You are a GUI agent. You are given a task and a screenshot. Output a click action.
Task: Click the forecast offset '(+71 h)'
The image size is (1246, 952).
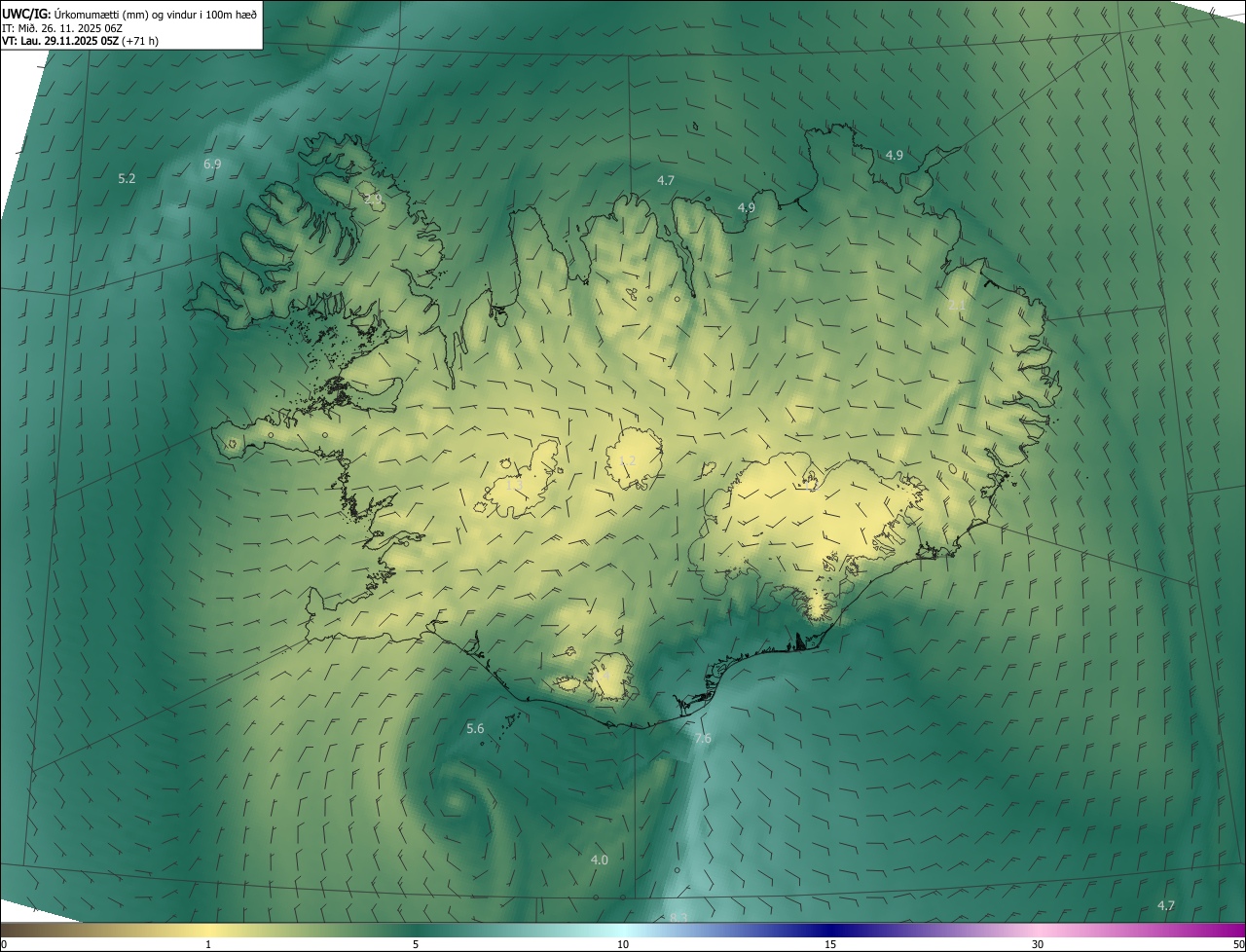coord(141,41)
